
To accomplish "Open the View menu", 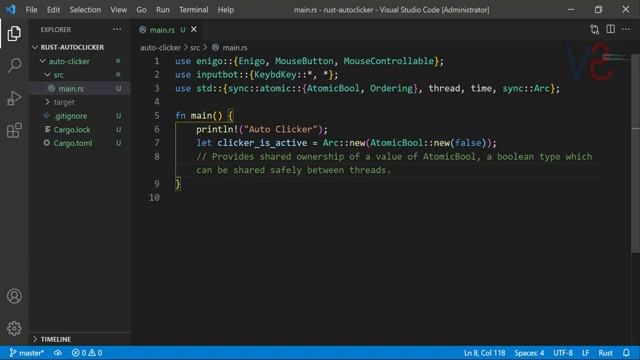I will (118, 9).
